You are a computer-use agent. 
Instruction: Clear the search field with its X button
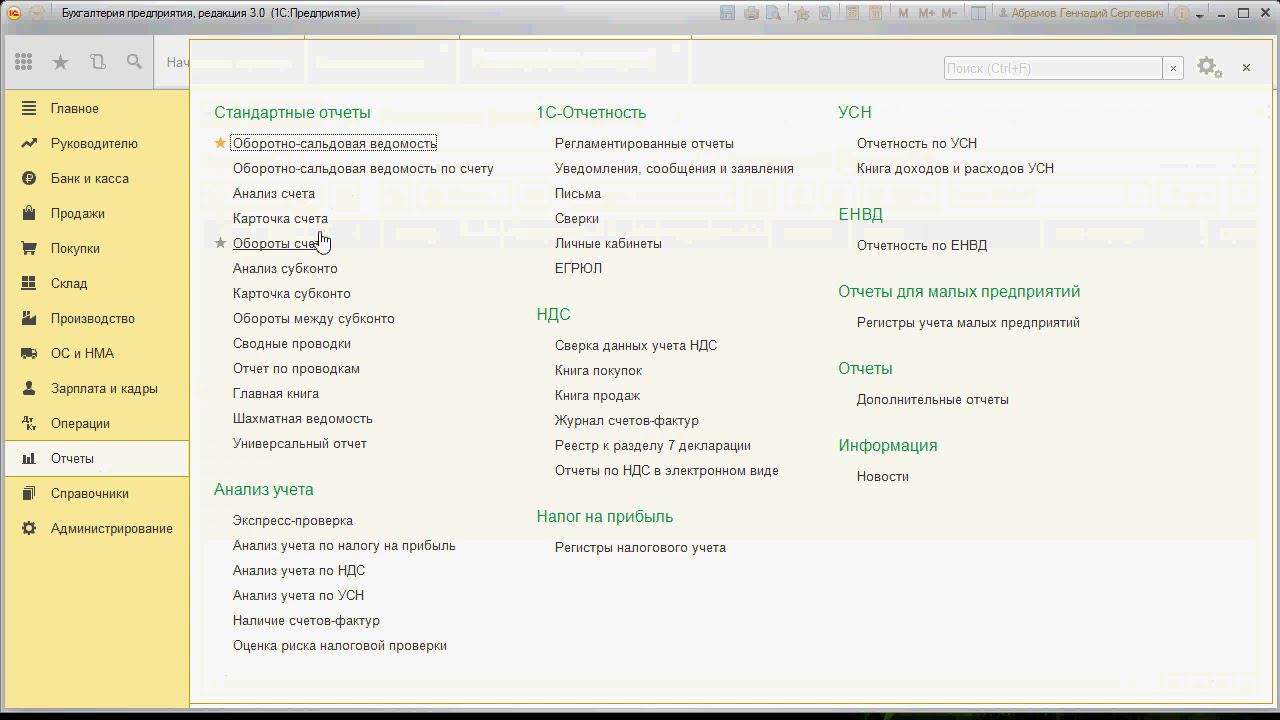(1173, 68)
